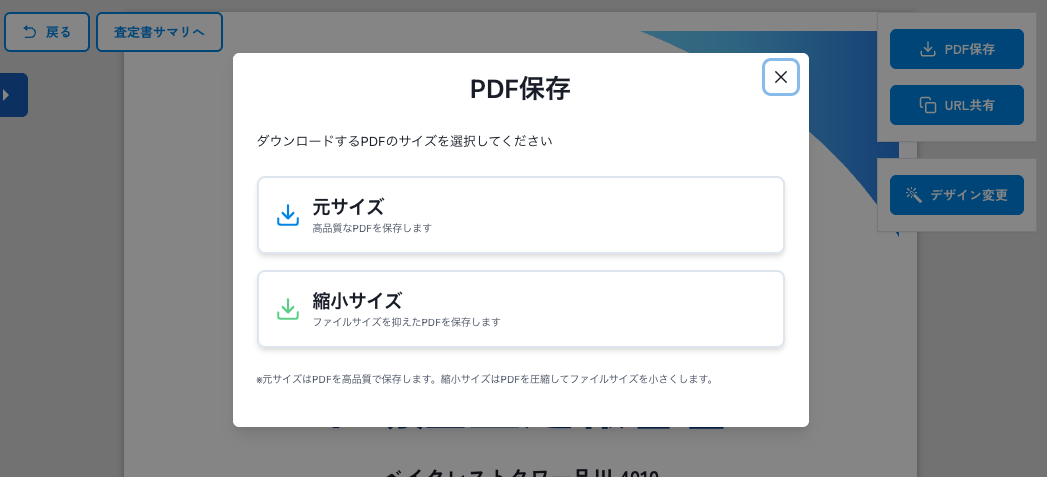This screenshot has height=477, width=1047.
Task: Click the magic wand icon for デザイン変更
Action: [x=913, y=195]
